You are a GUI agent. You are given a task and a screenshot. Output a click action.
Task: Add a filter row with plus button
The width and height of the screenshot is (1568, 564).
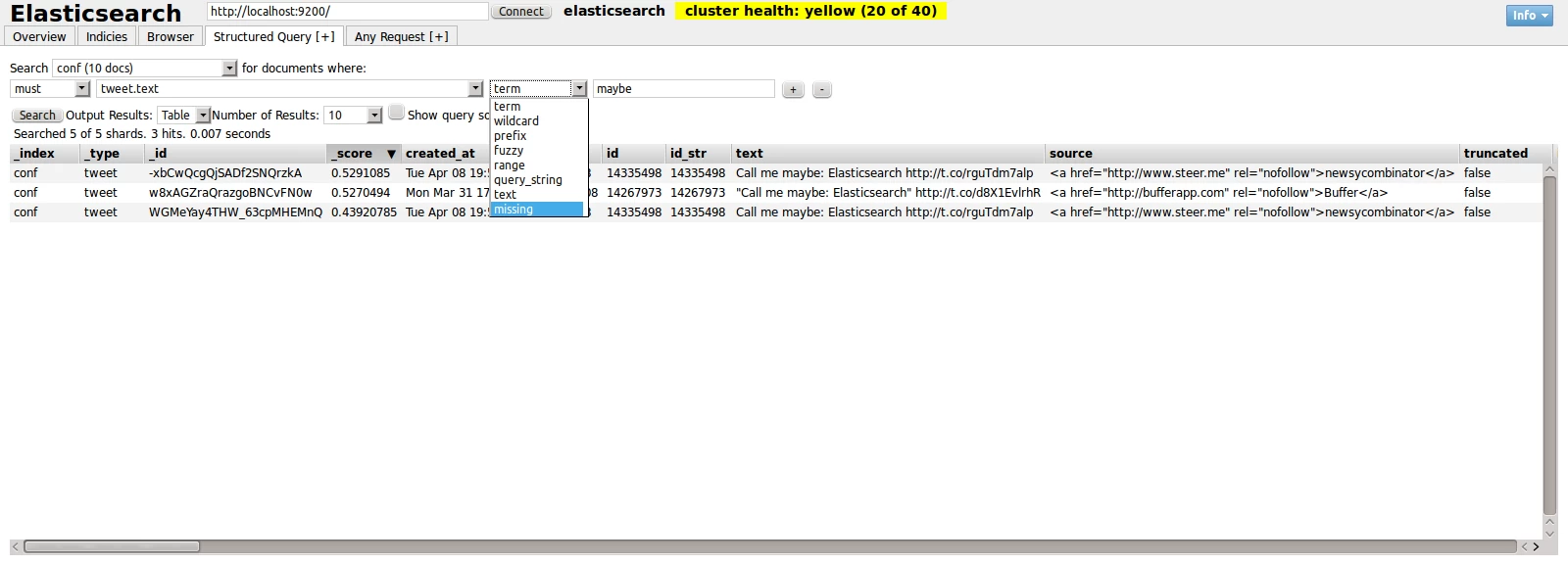(793, 89)
